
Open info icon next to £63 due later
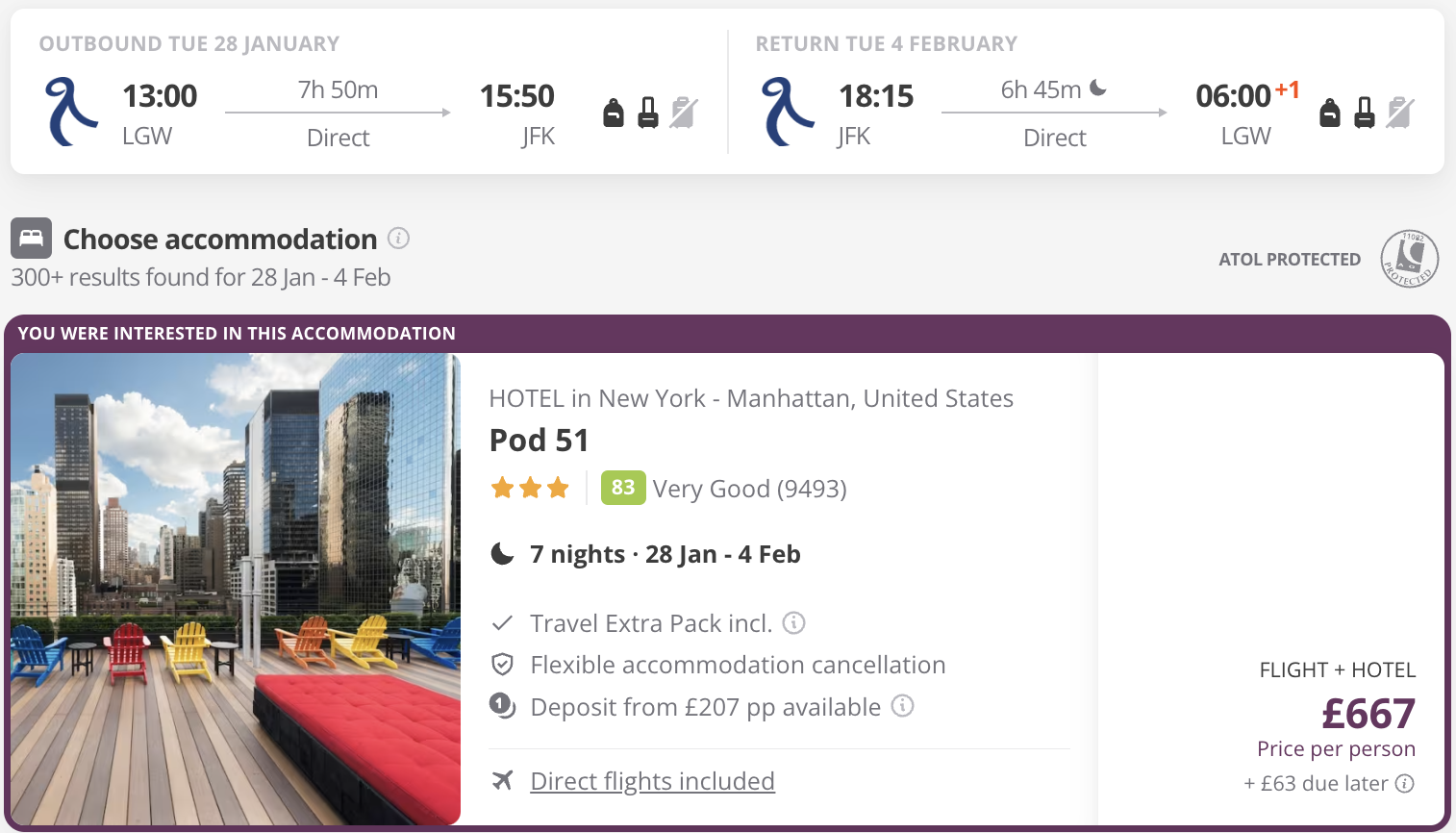(x=1405, y=783)
